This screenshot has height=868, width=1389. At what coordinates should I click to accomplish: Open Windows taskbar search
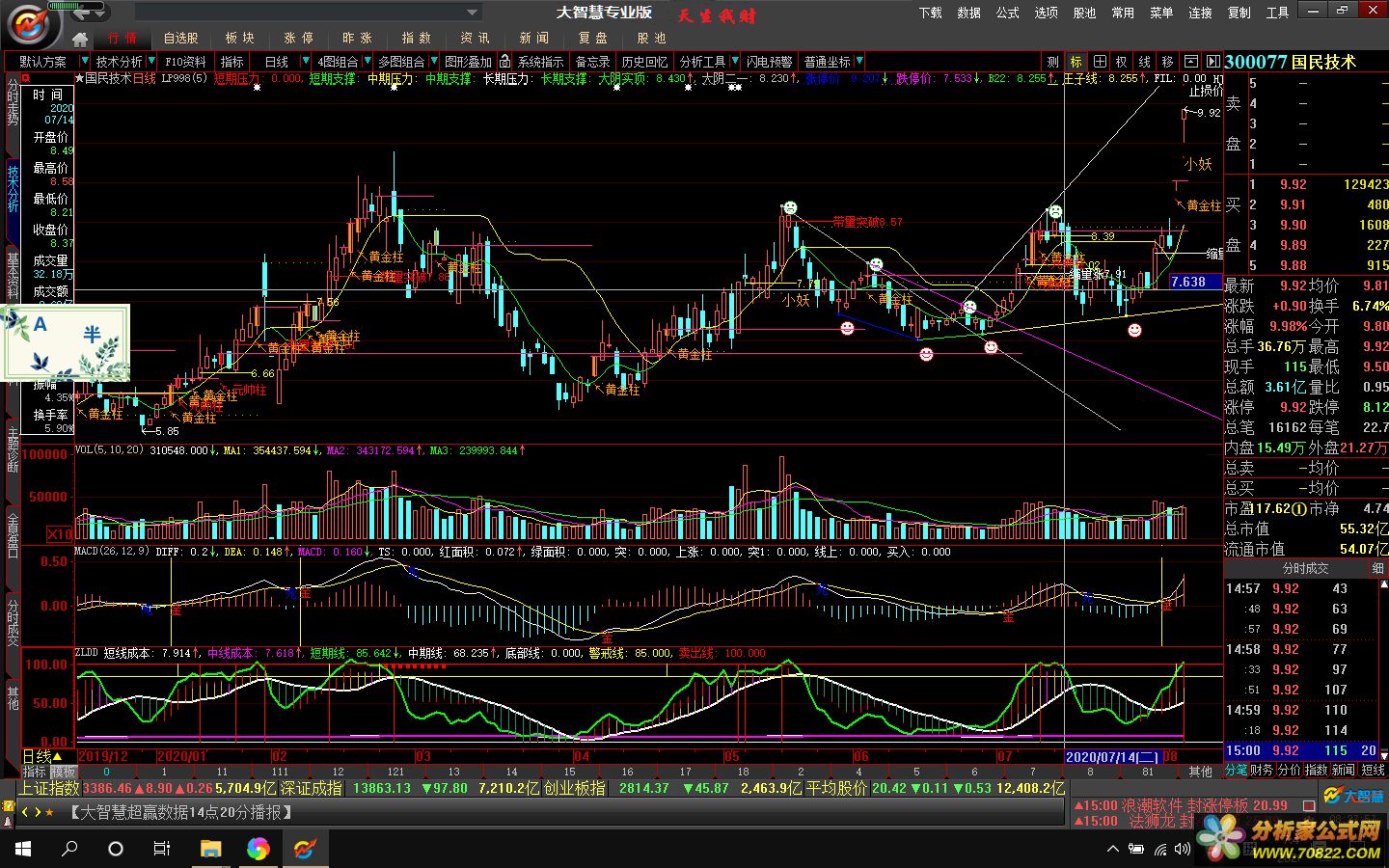69,849
